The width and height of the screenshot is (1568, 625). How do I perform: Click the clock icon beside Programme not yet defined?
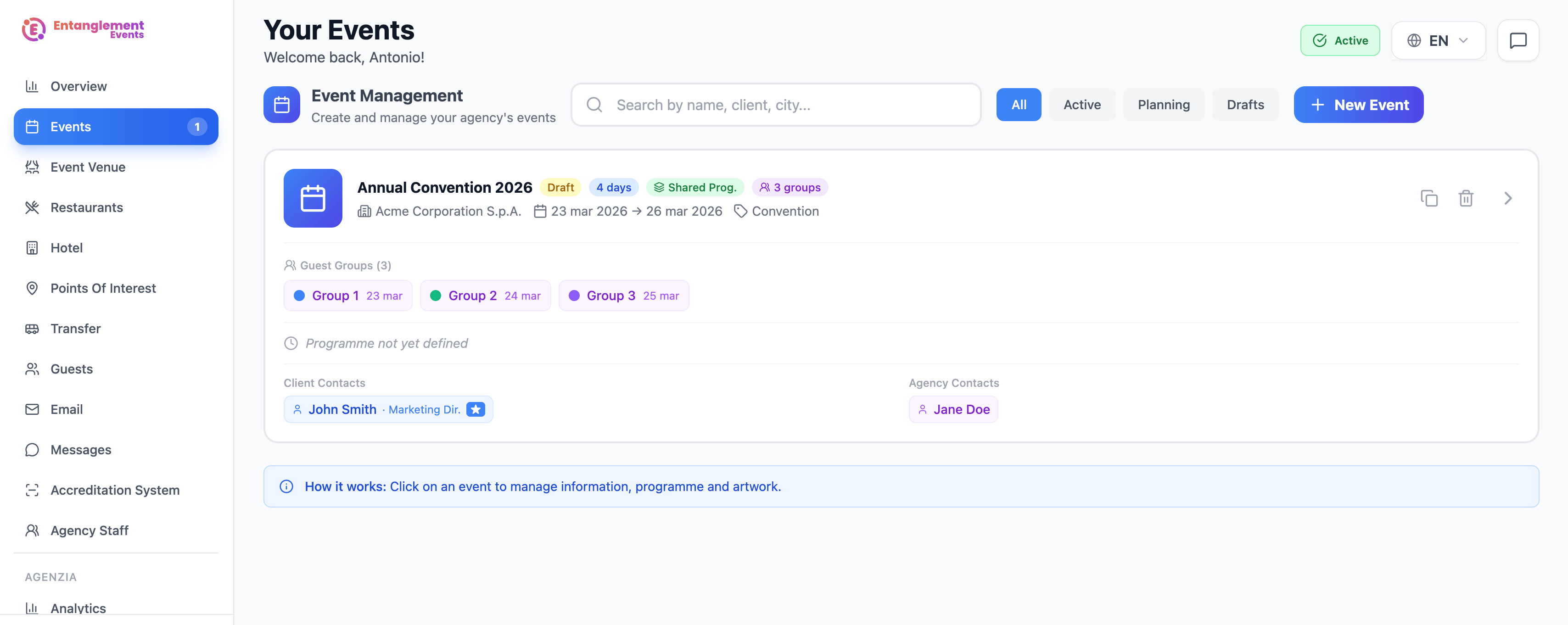(x=291, y=343)
